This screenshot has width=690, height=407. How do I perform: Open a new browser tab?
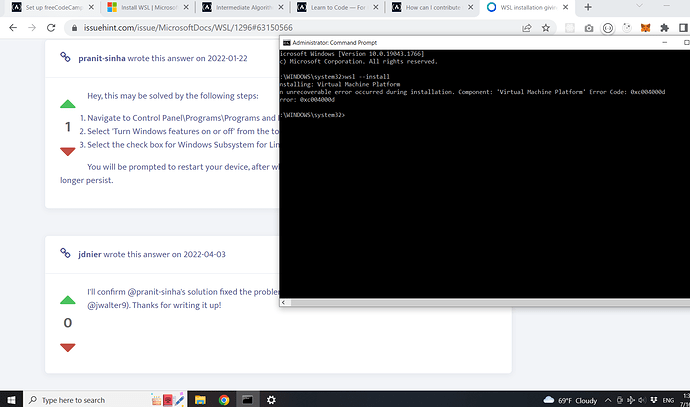tap(588, 7)
